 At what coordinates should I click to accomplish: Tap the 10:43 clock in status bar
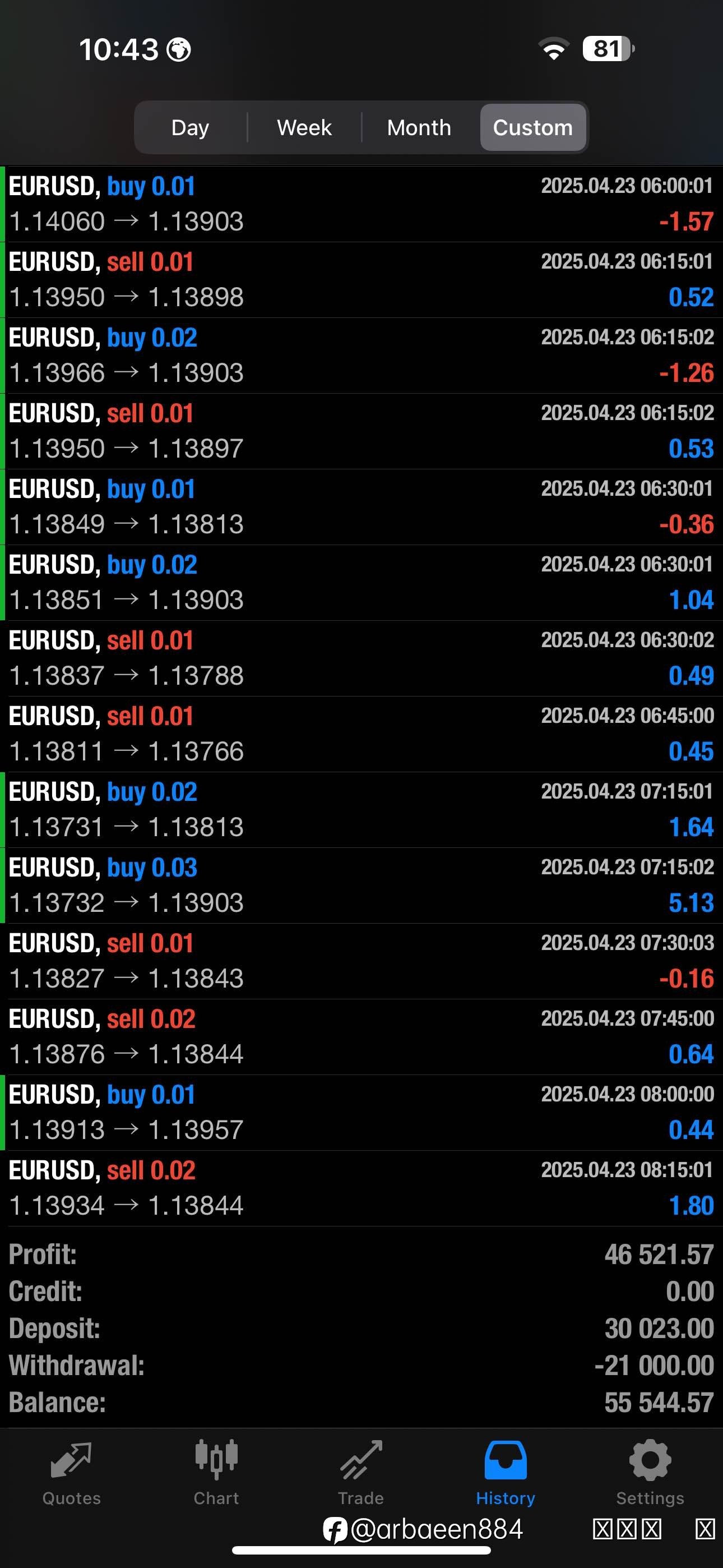tap(119, 49)
